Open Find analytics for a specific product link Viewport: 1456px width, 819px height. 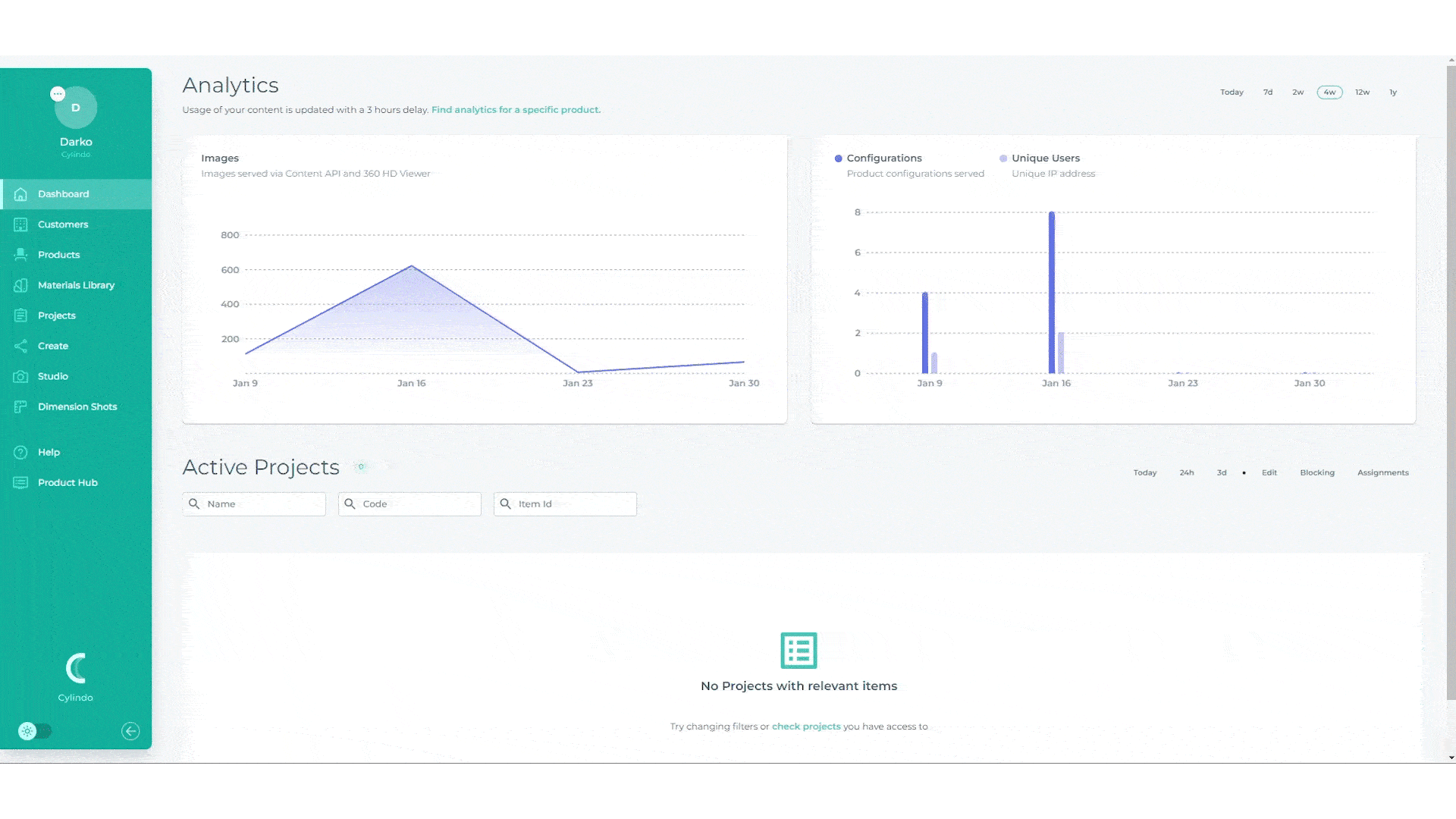click(516, 110)
